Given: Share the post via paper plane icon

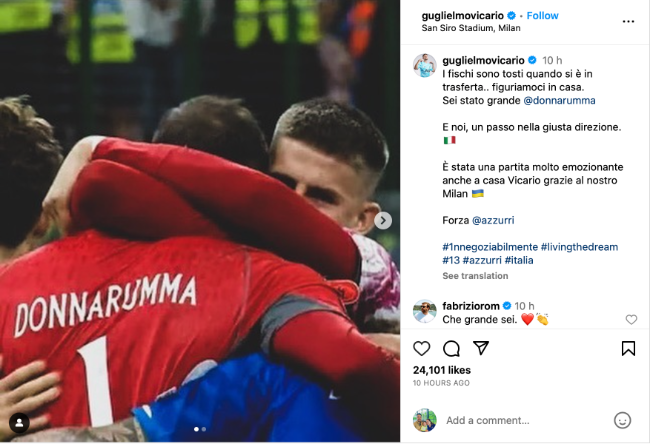Looking at the screenshot, I should [x=481, y=348].
